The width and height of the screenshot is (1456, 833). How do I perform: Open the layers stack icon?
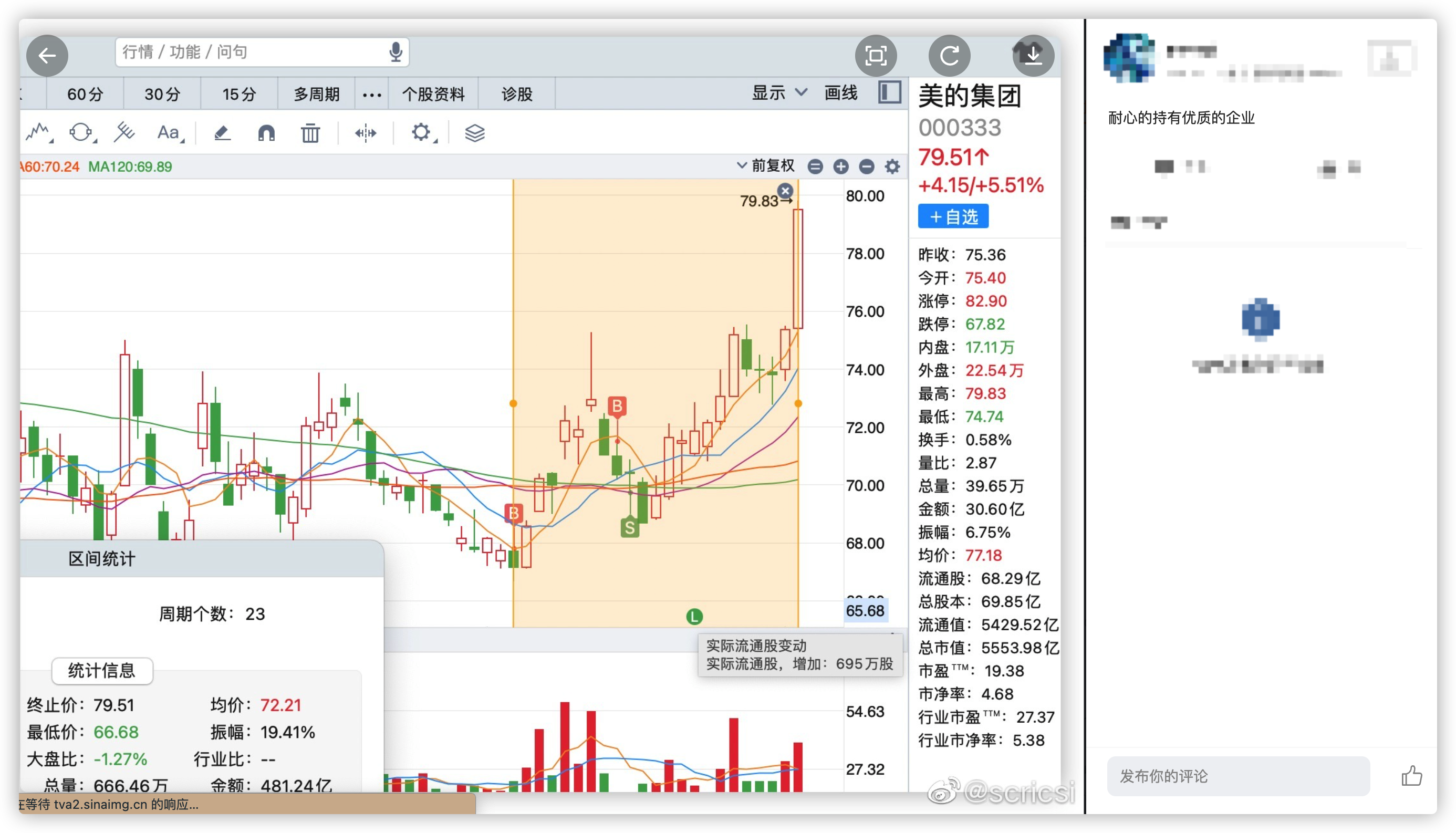coord(474,133)
